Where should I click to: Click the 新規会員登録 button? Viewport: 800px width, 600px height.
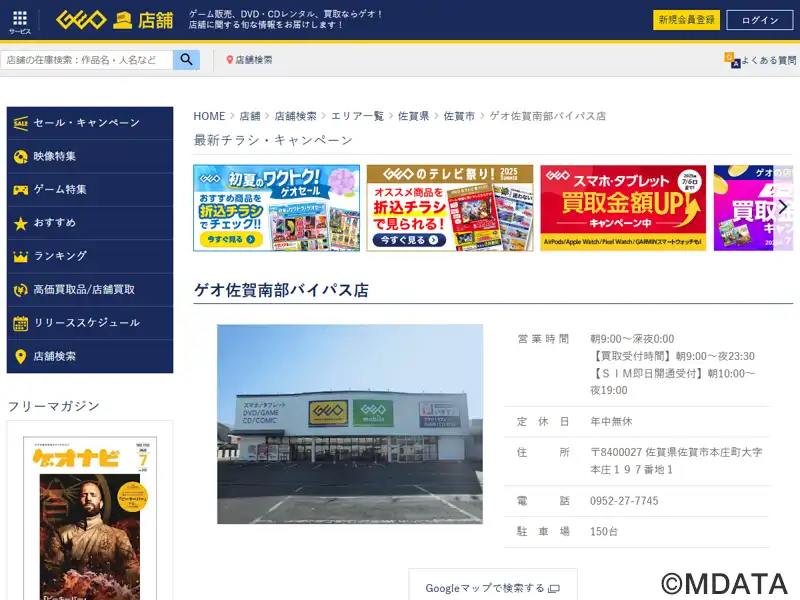pyautogui.click(x=686, y=20)
